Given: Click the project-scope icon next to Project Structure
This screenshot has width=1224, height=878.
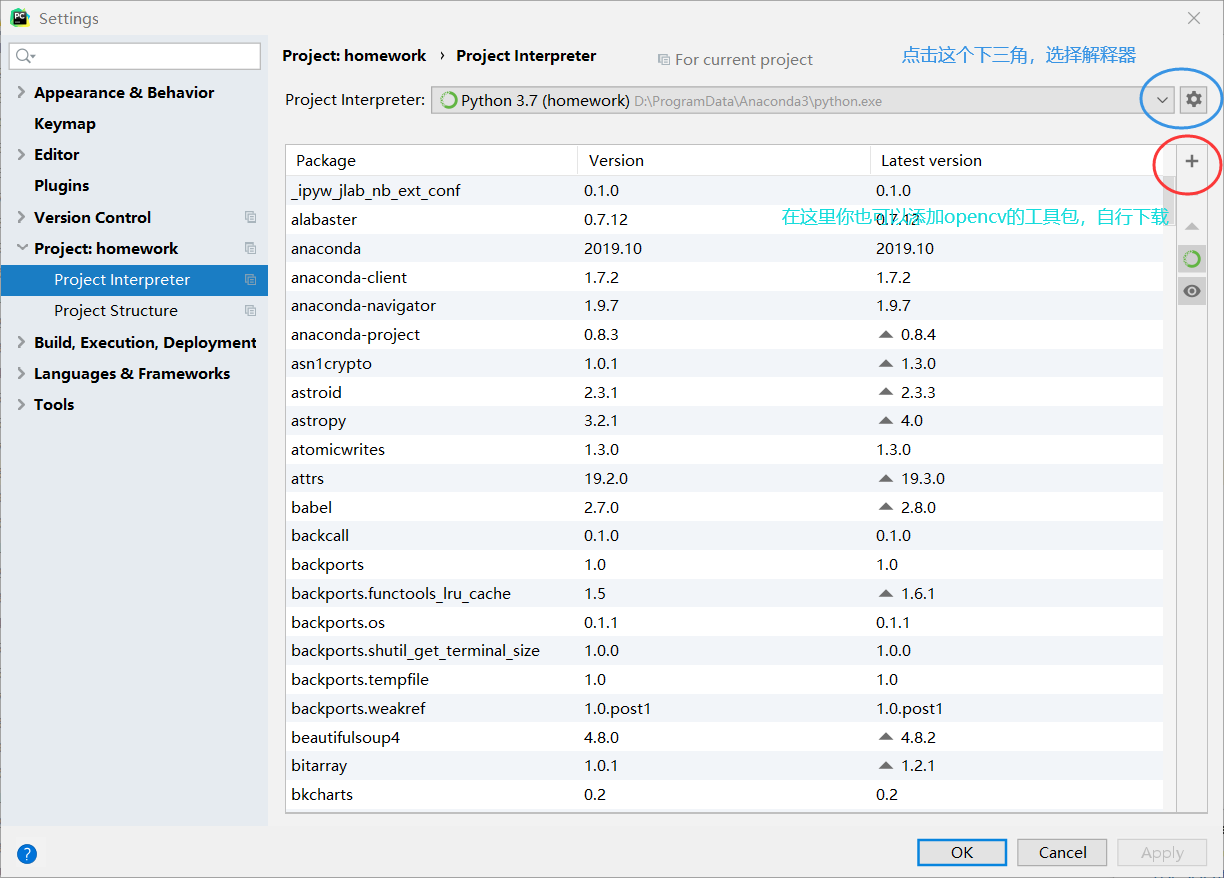Looking at the screenshot, I should [250, 311].
